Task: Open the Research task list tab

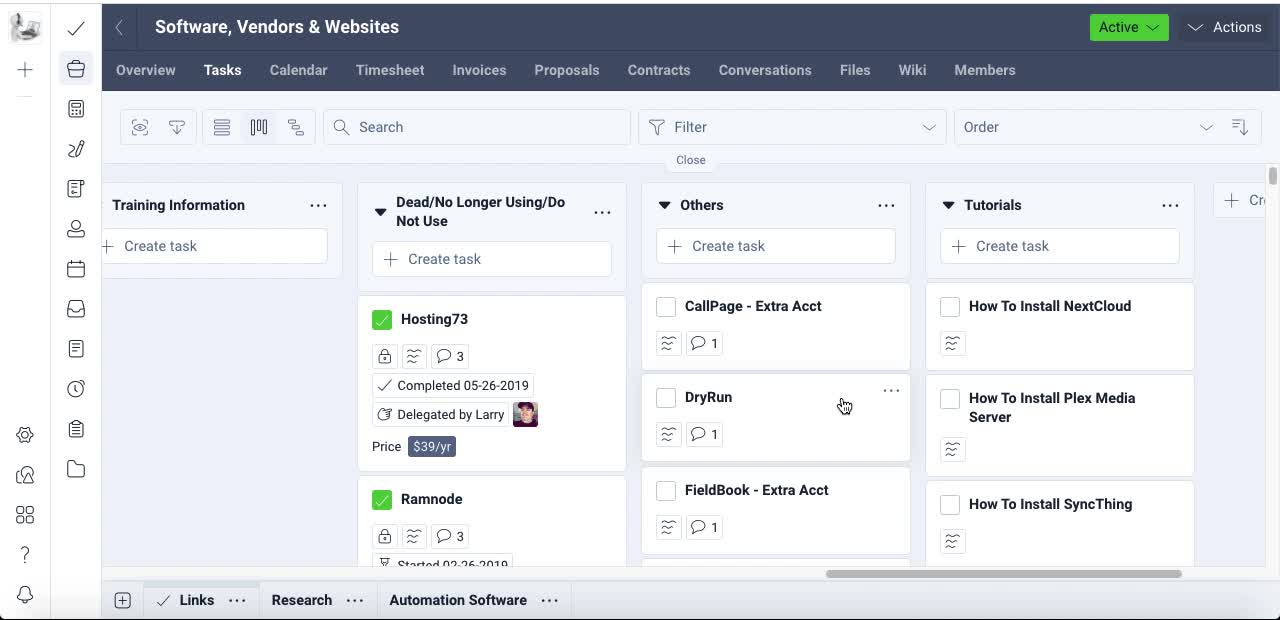Action: point(301,600)
